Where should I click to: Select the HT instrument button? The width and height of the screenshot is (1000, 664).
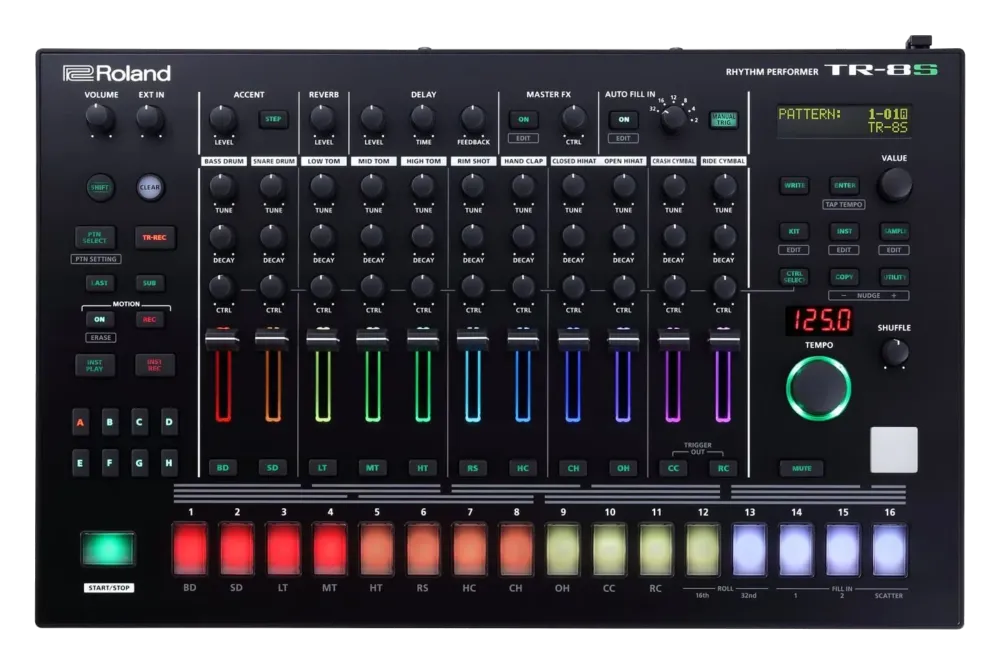[422, 468]
